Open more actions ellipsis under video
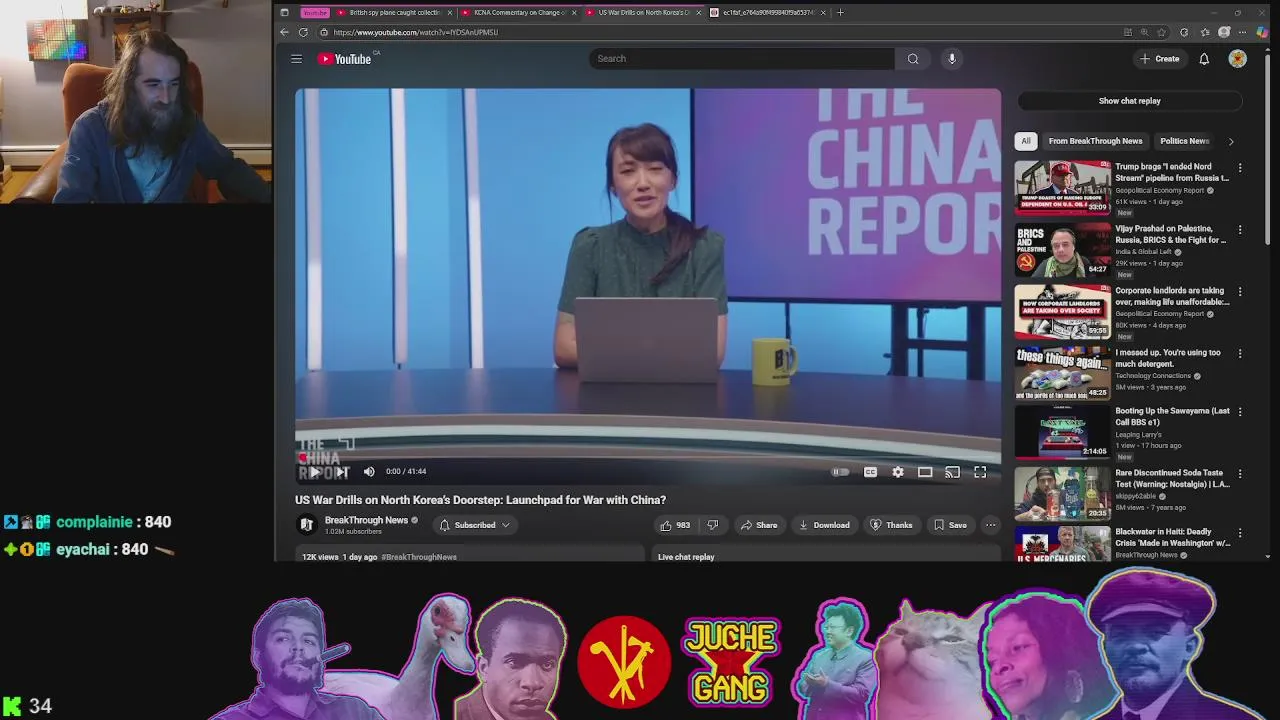Viewport: 1280px width, 720px height. 990,525
